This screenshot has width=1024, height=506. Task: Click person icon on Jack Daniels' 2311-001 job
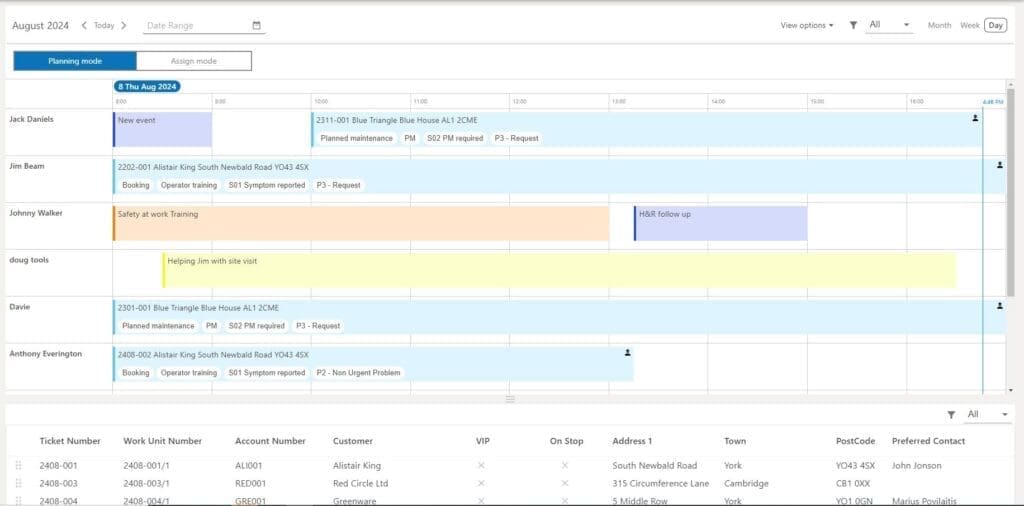(x=975, y=118)
